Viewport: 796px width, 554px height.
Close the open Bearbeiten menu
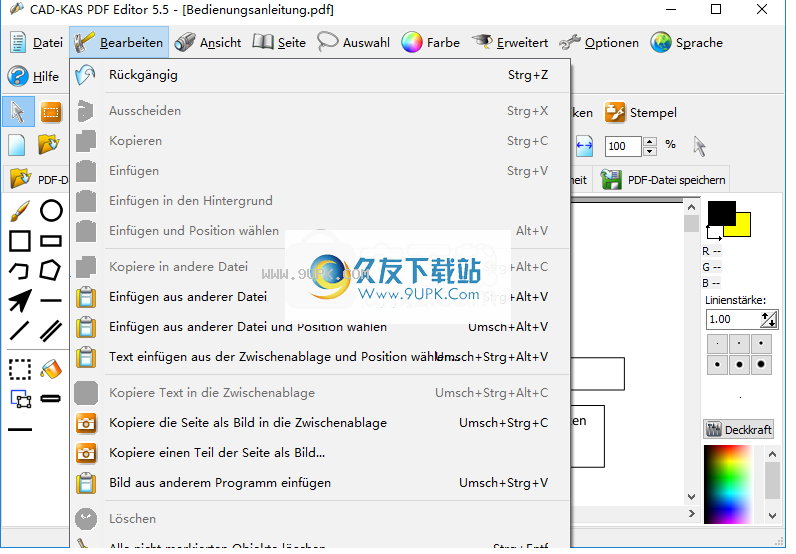(118, 43)
